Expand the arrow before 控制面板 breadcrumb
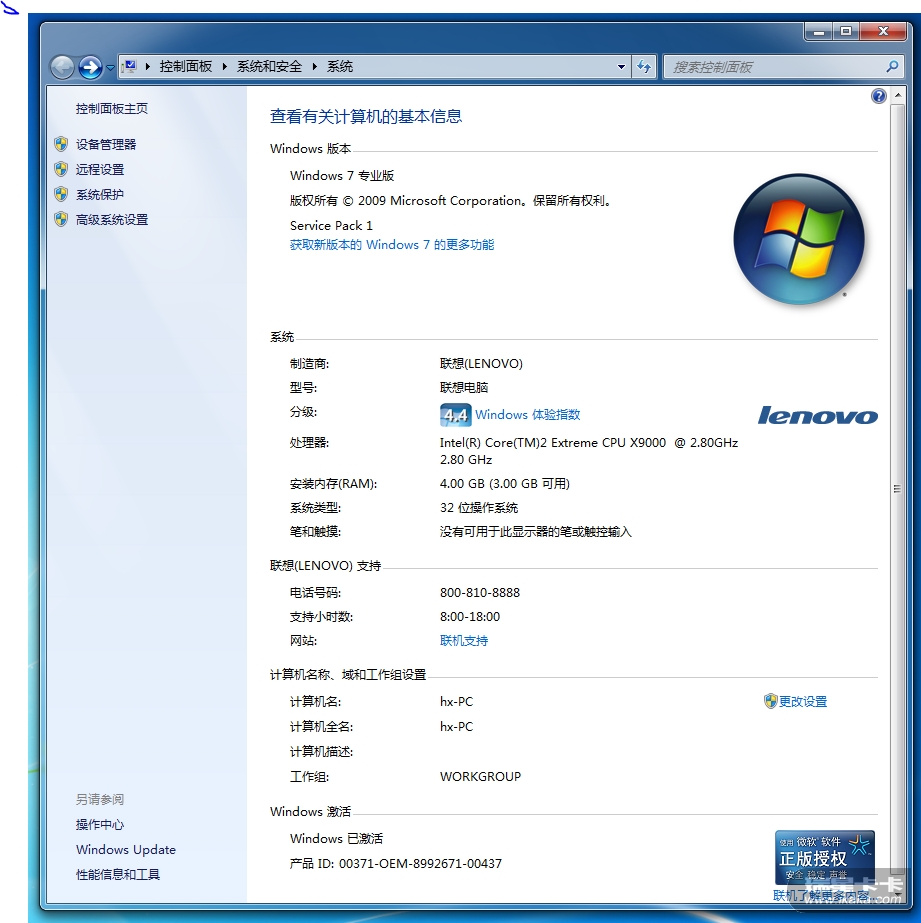This screenshot has height=923, width=921. click(148, 67)
